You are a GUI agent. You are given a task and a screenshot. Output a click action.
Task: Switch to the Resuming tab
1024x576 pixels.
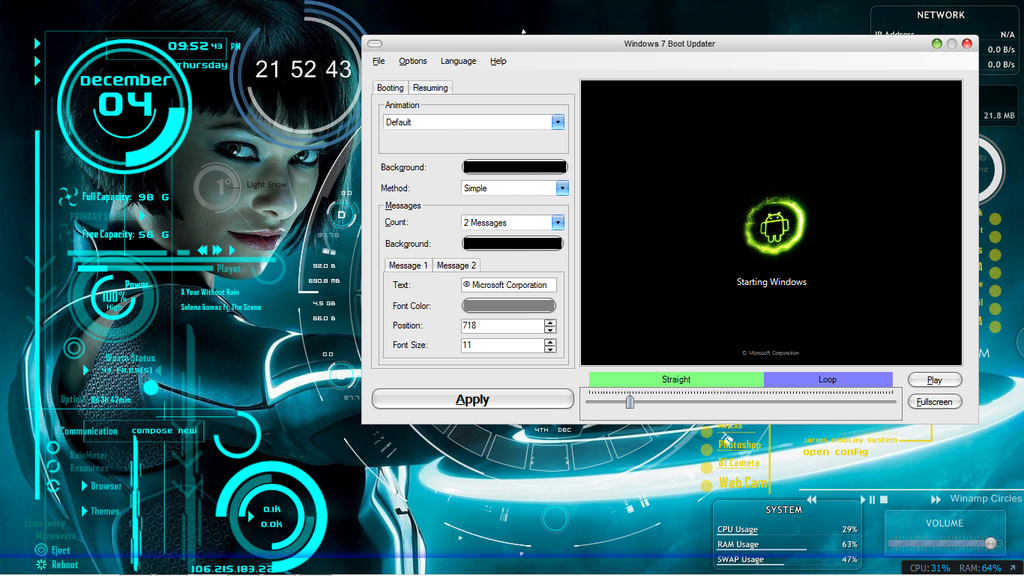[x=430, y=88]
